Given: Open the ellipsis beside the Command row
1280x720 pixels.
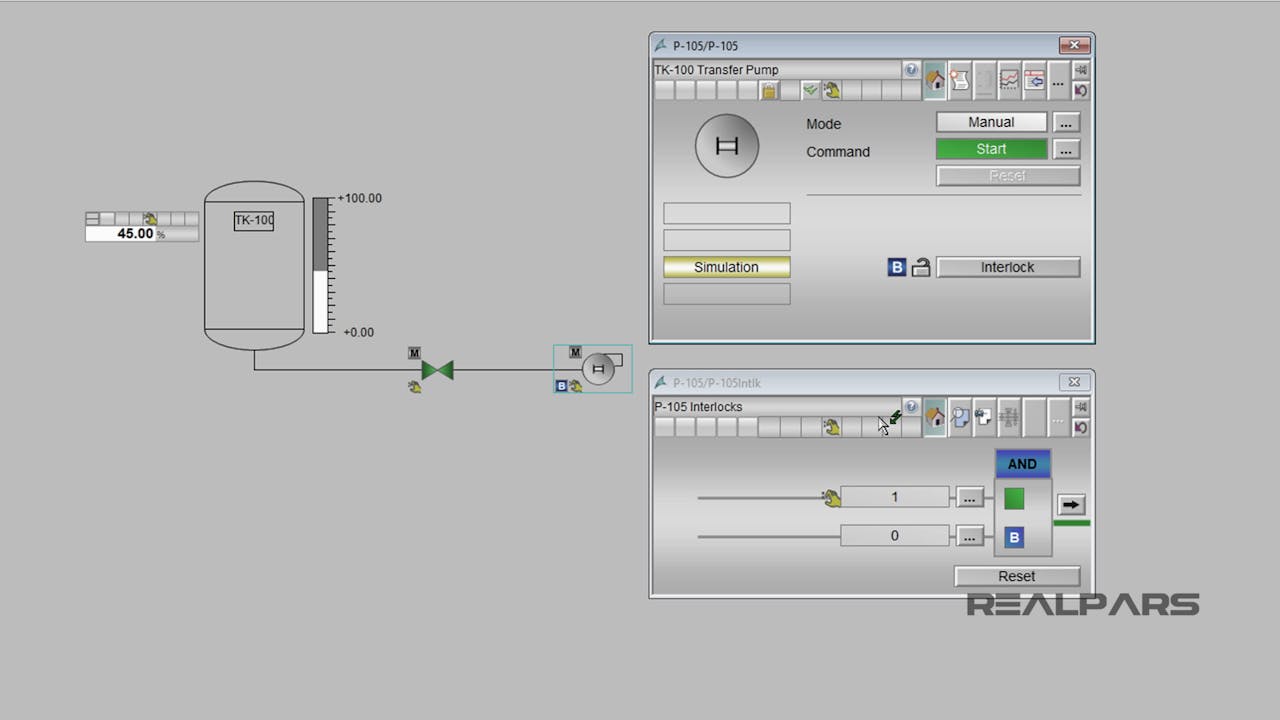Looking at the screenshot, I should [1065, 150].
